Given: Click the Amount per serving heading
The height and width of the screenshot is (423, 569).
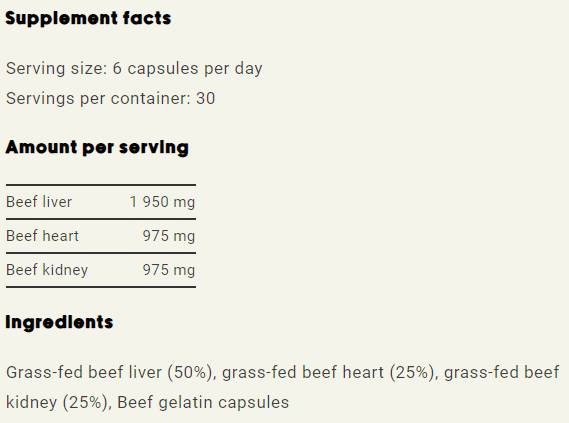Looking at the screenshot, I should click(x=97, y=148).
